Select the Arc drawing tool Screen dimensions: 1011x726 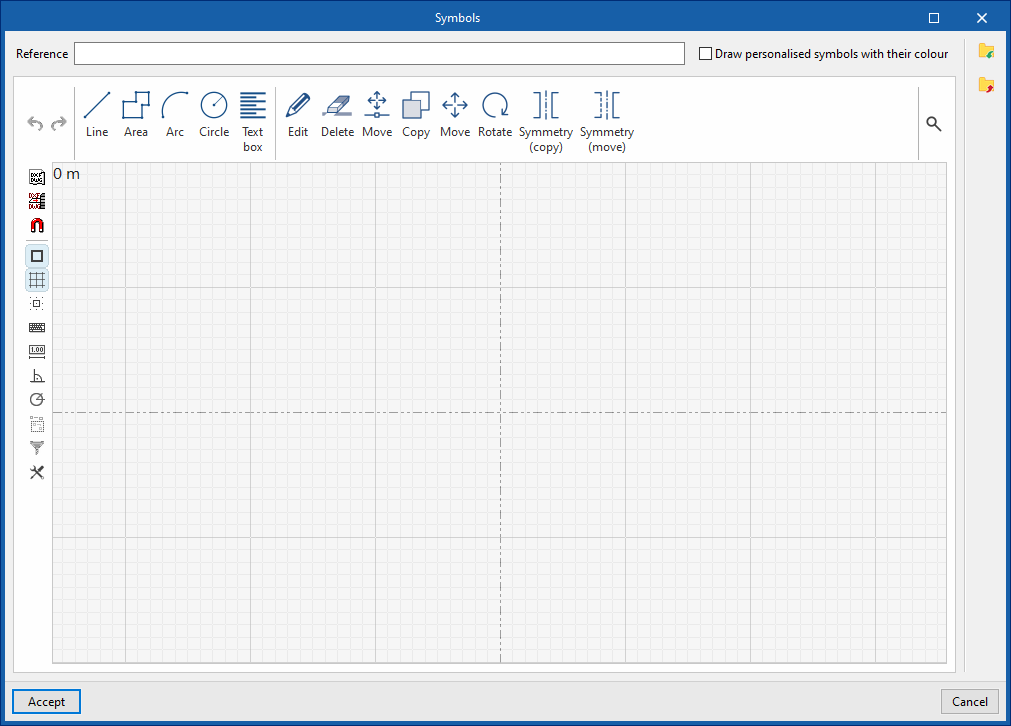pyautogui.click(x=175, y=115)
